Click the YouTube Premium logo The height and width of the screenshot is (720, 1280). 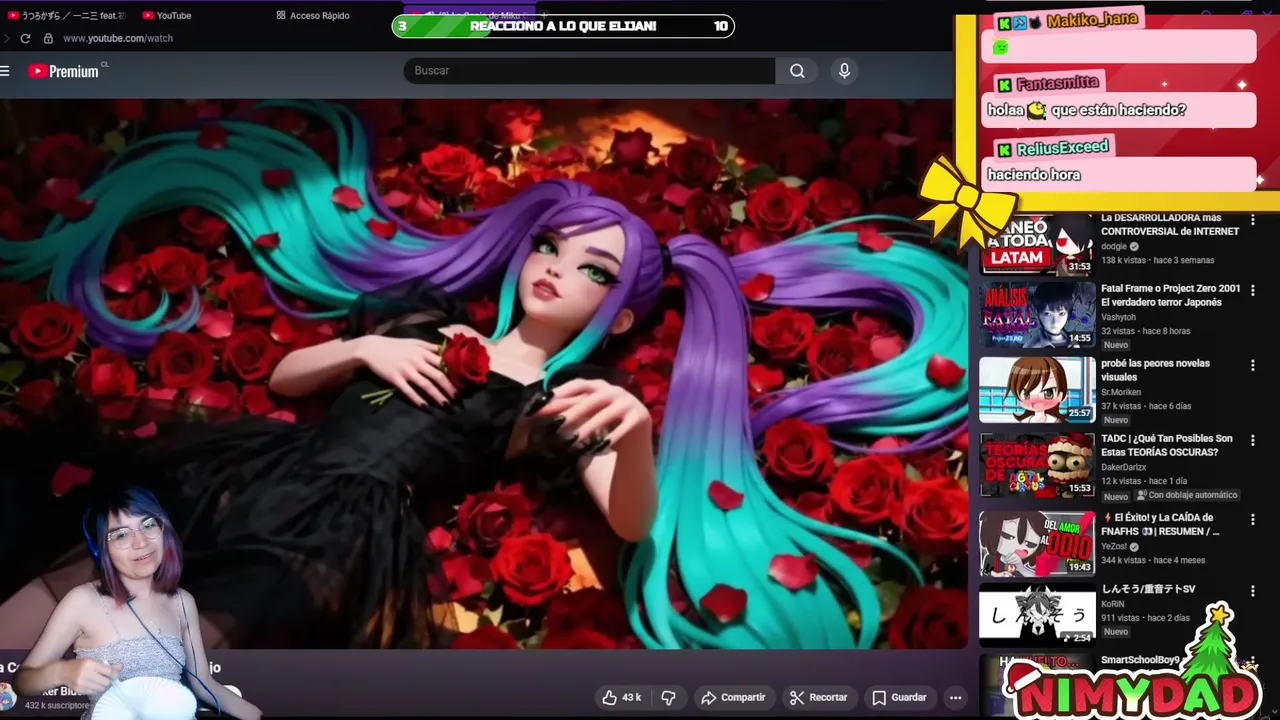[63, 71]
